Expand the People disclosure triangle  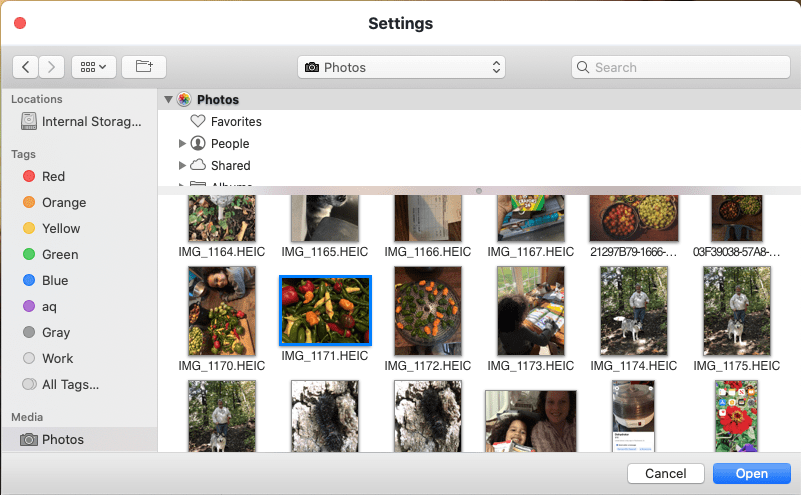[x=182, y=144]
